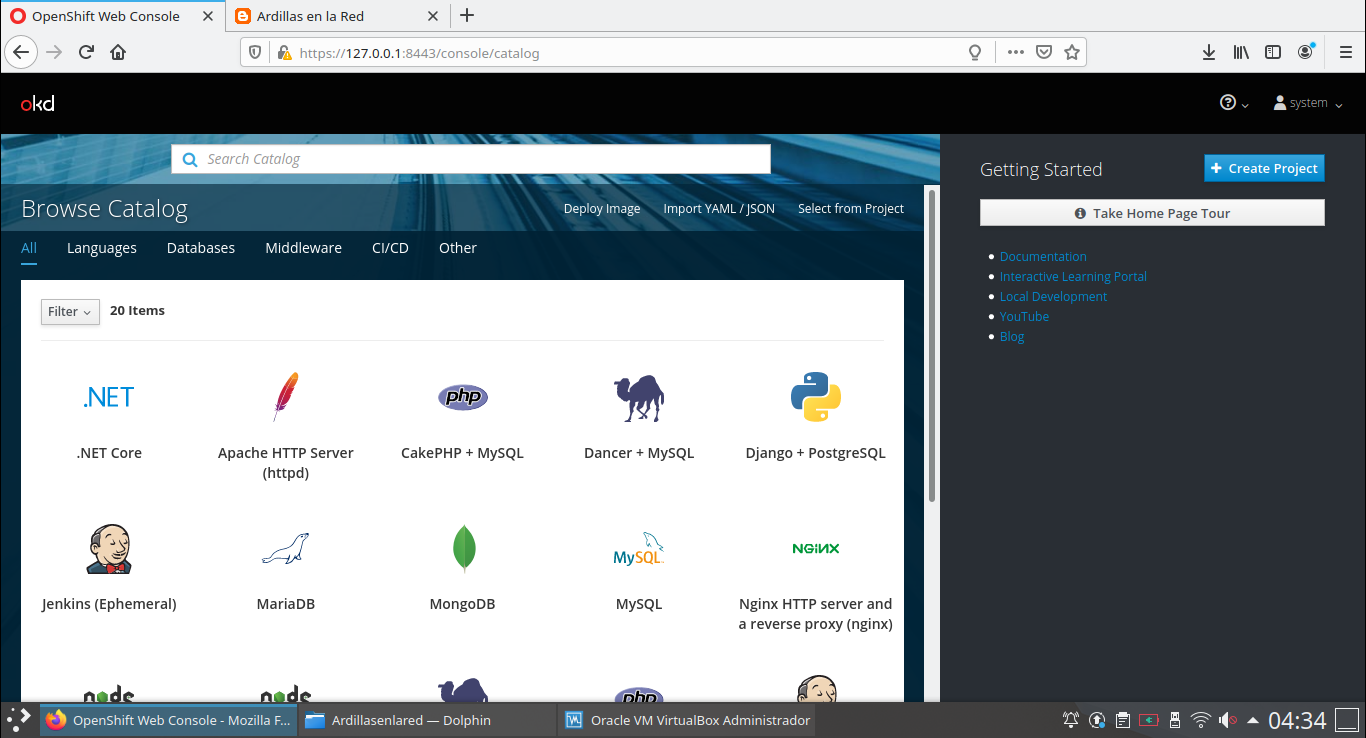1366x738 pixels.
Task: Open network wifi tray icon
Action: pyautogui.click(x=1201, y=720)
